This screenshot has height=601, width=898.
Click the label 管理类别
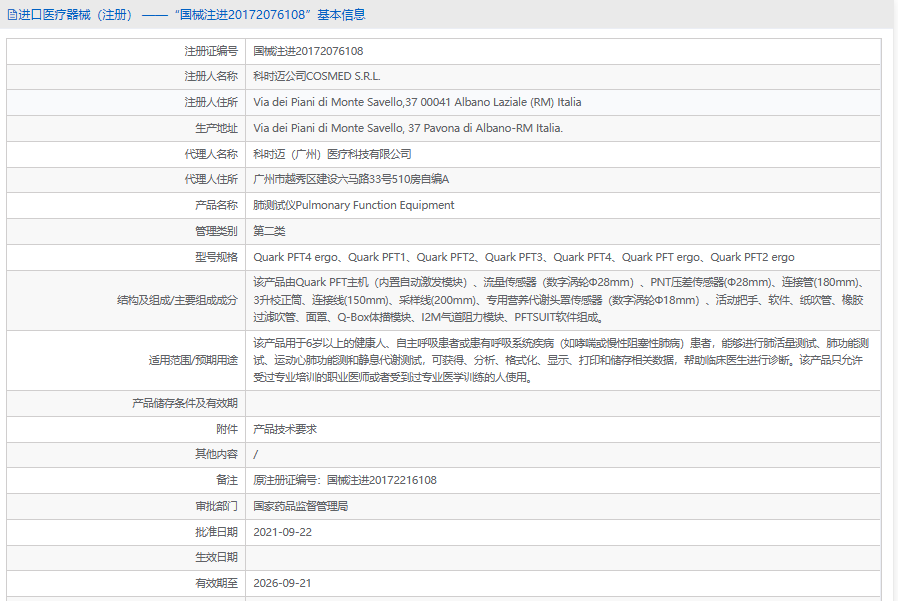[x=216, y=231]
